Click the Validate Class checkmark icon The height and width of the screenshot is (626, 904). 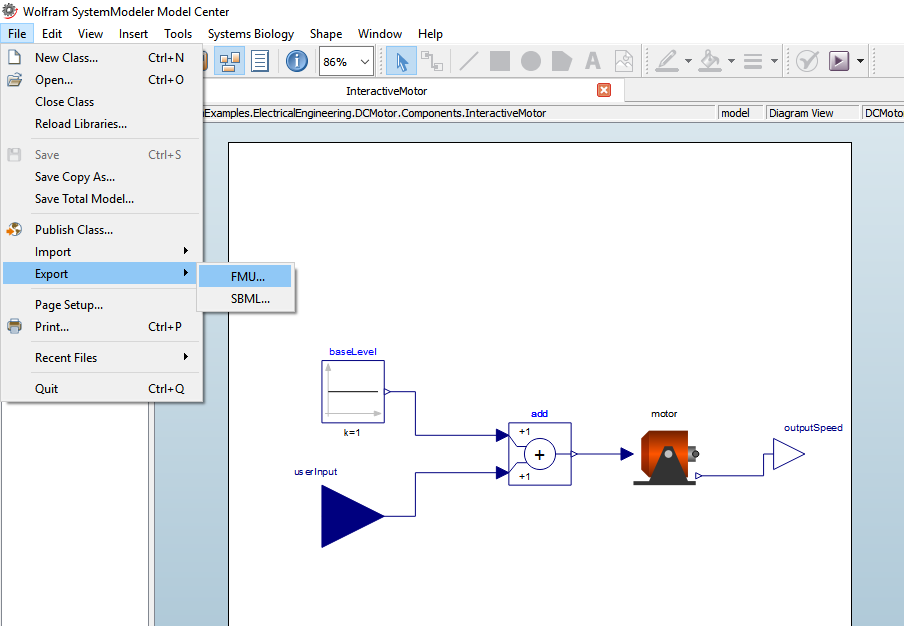coord(807,61)
